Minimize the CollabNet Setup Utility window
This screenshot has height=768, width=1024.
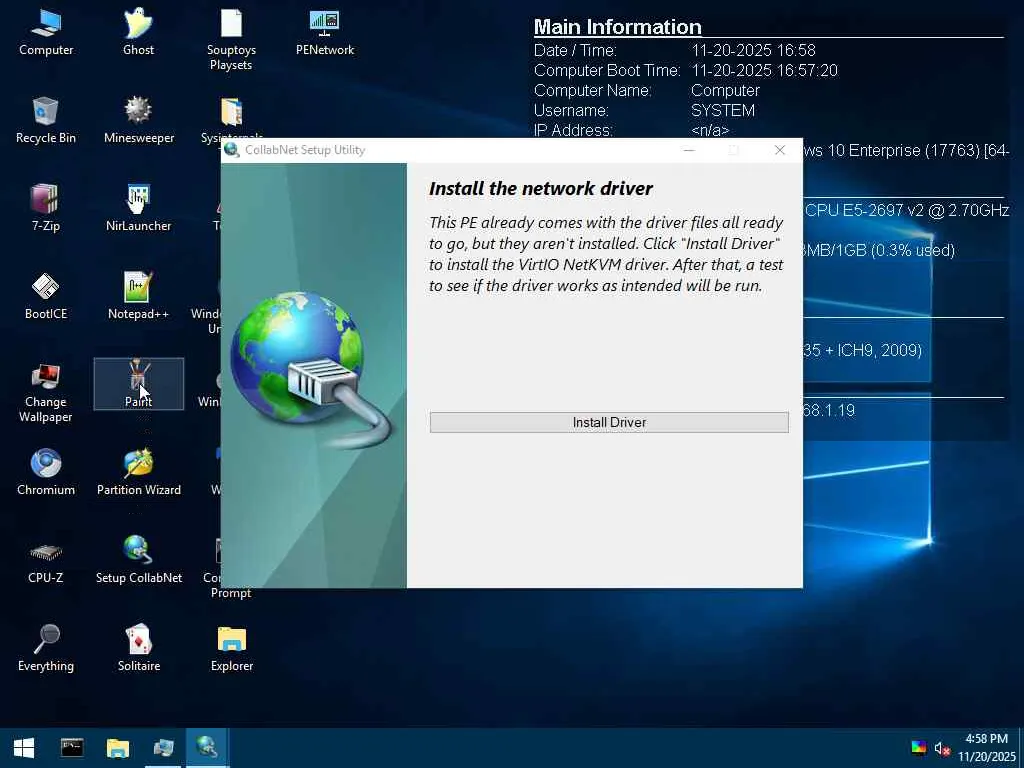pos(689,150)
